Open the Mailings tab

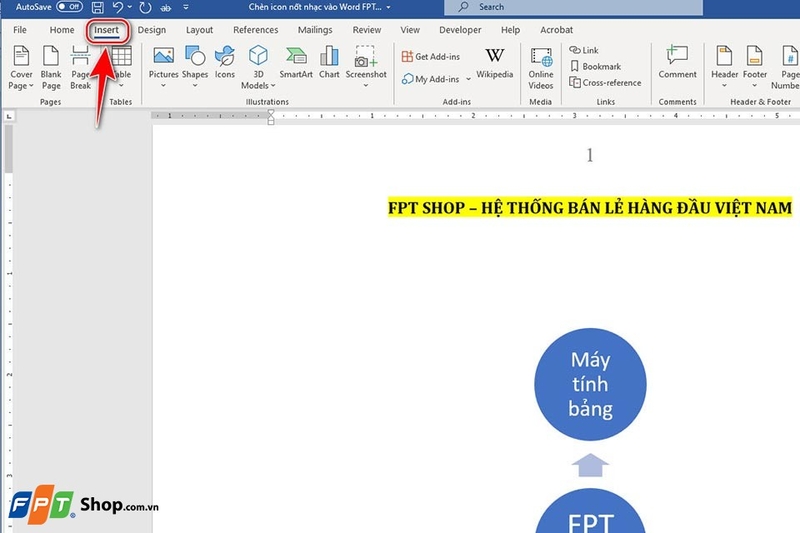[315, 30]
